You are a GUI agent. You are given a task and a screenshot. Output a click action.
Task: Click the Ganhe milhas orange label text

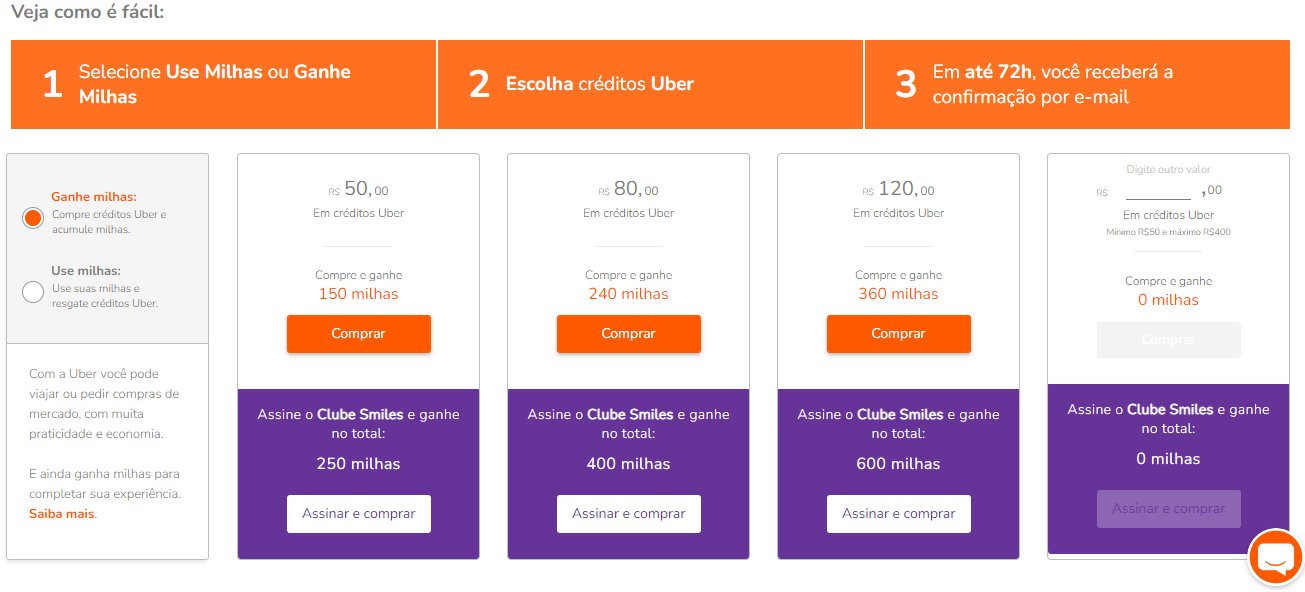(94, 197)
